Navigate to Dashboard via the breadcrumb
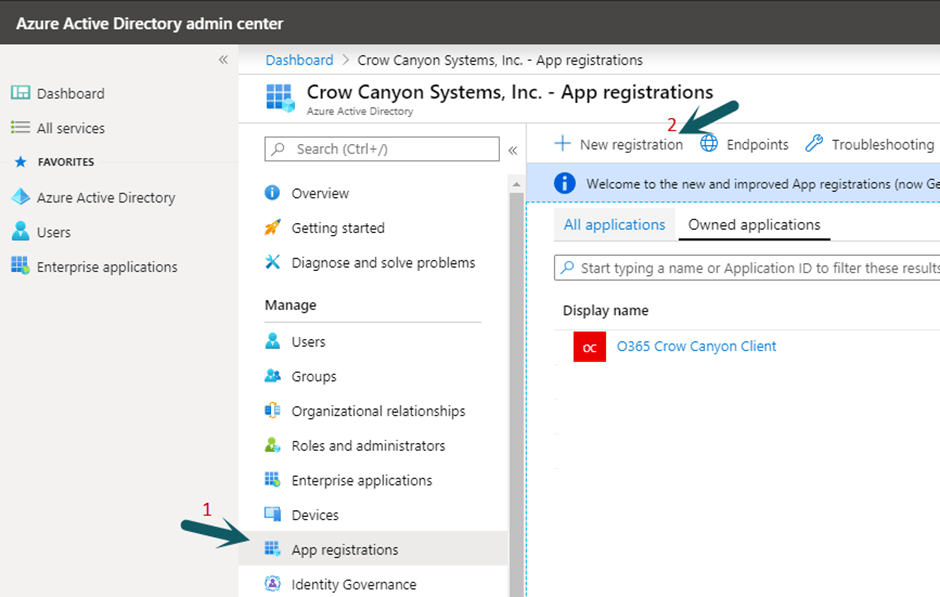The width and height of the screenshot is (940, 597). (299, 60)
